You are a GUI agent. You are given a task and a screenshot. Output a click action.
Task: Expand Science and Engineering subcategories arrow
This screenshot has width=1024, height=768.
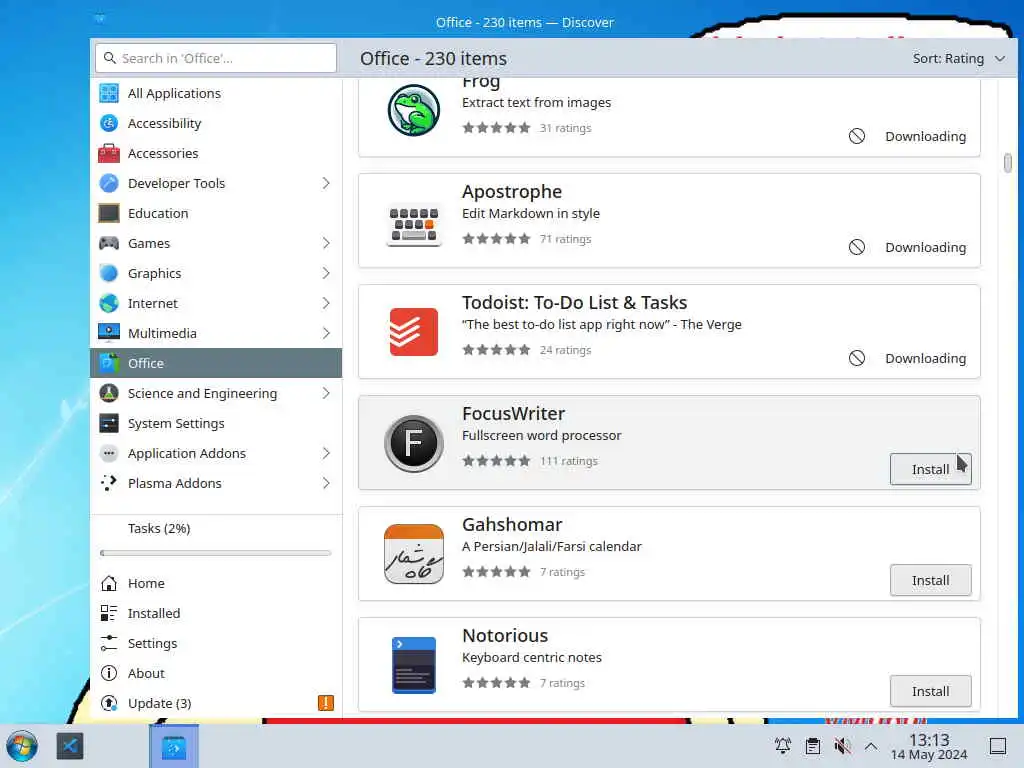click(x=326, y=393)
